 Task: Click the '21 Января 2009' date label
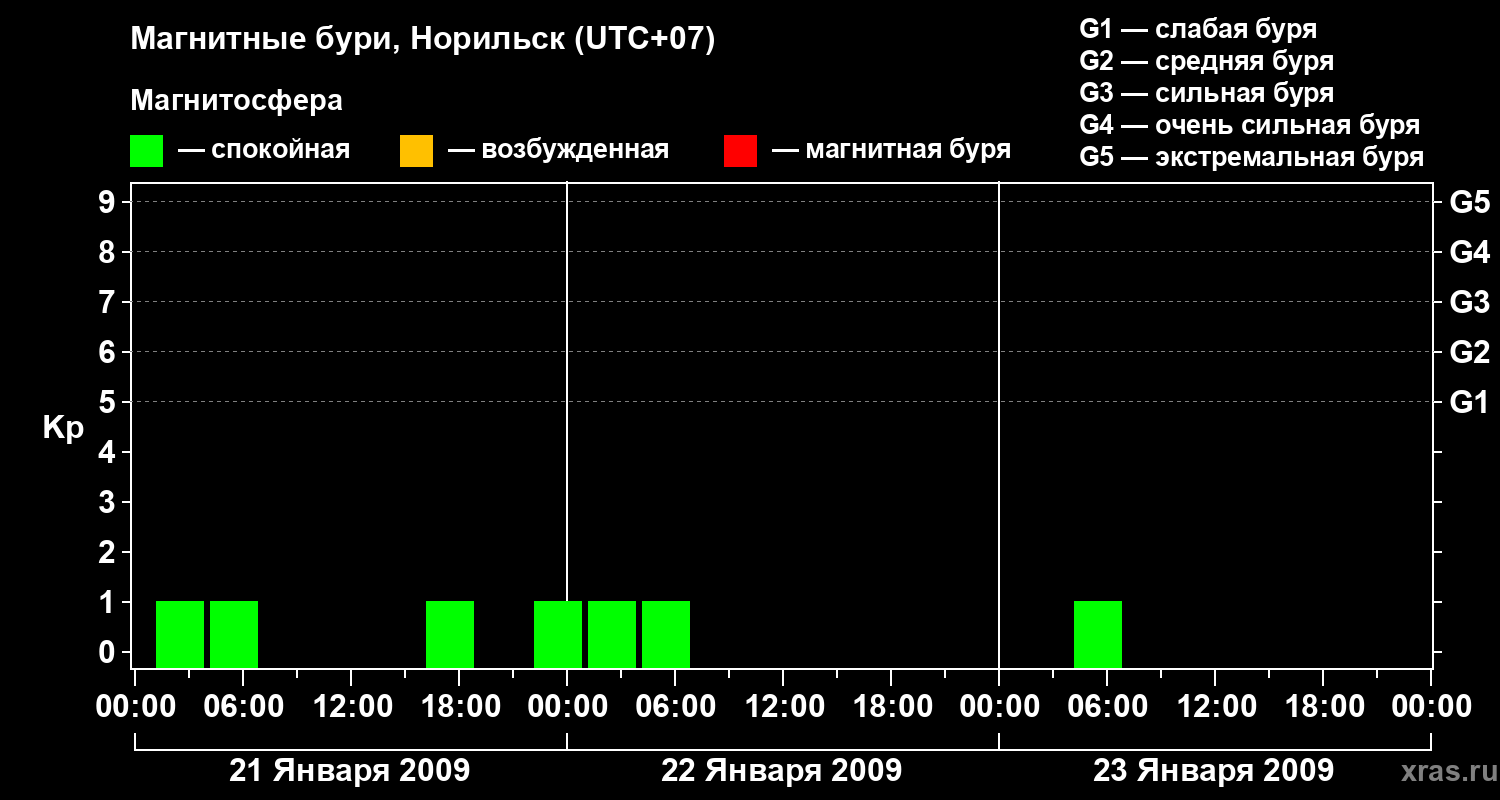pyautogui.click(x=350, y=770)
